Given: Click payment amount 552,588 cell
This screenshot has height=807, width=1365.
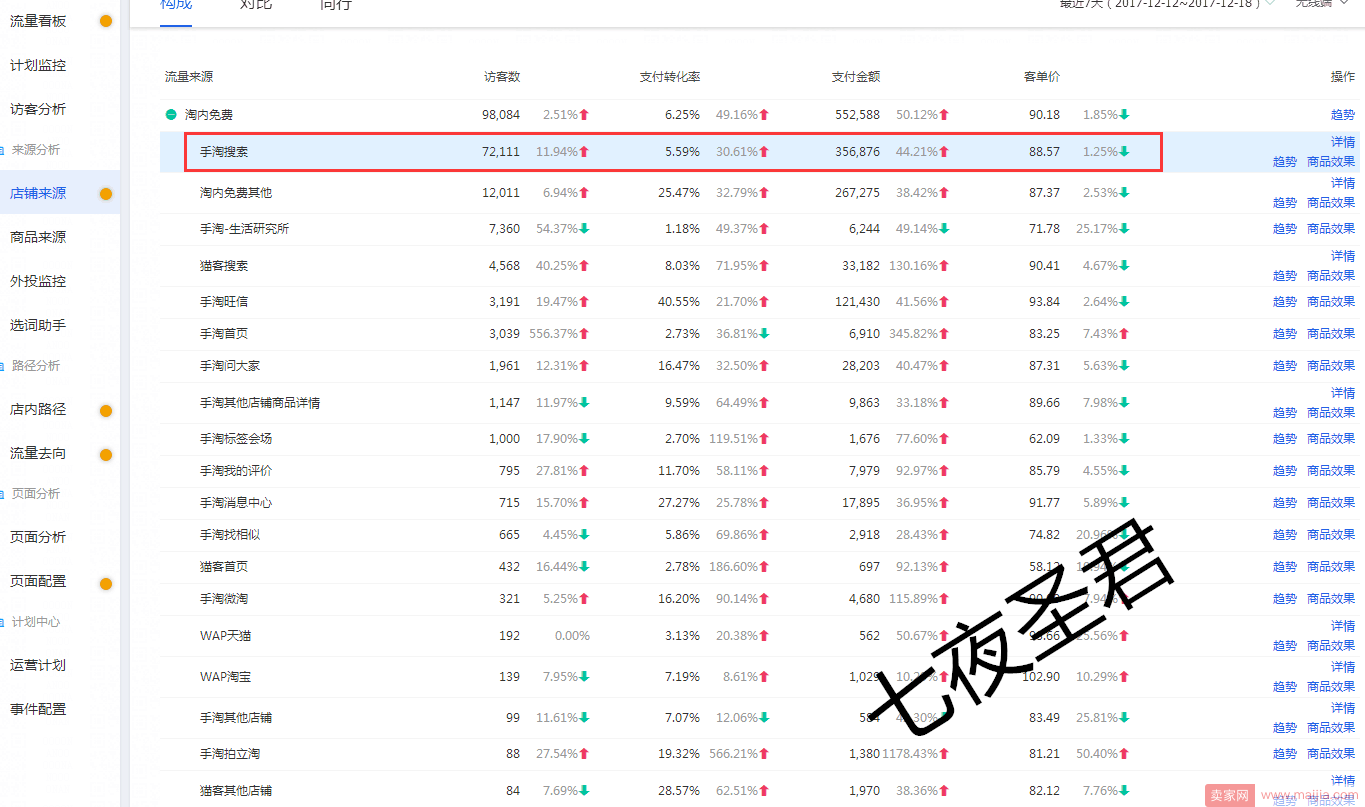Looking at the screenshot, I should pos(858,115).
